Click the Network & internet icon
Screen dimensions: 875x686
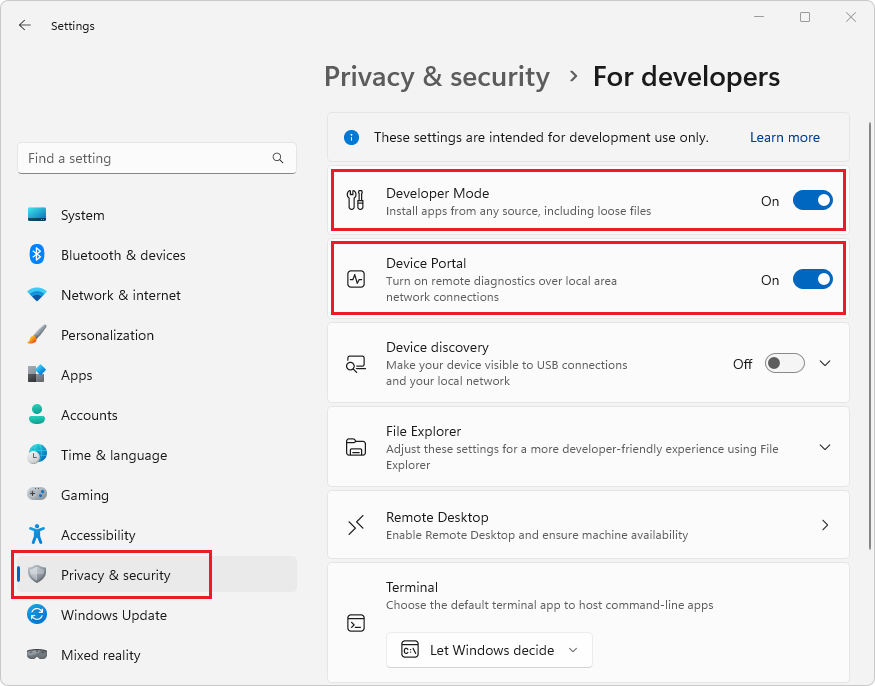coord(38,295)
